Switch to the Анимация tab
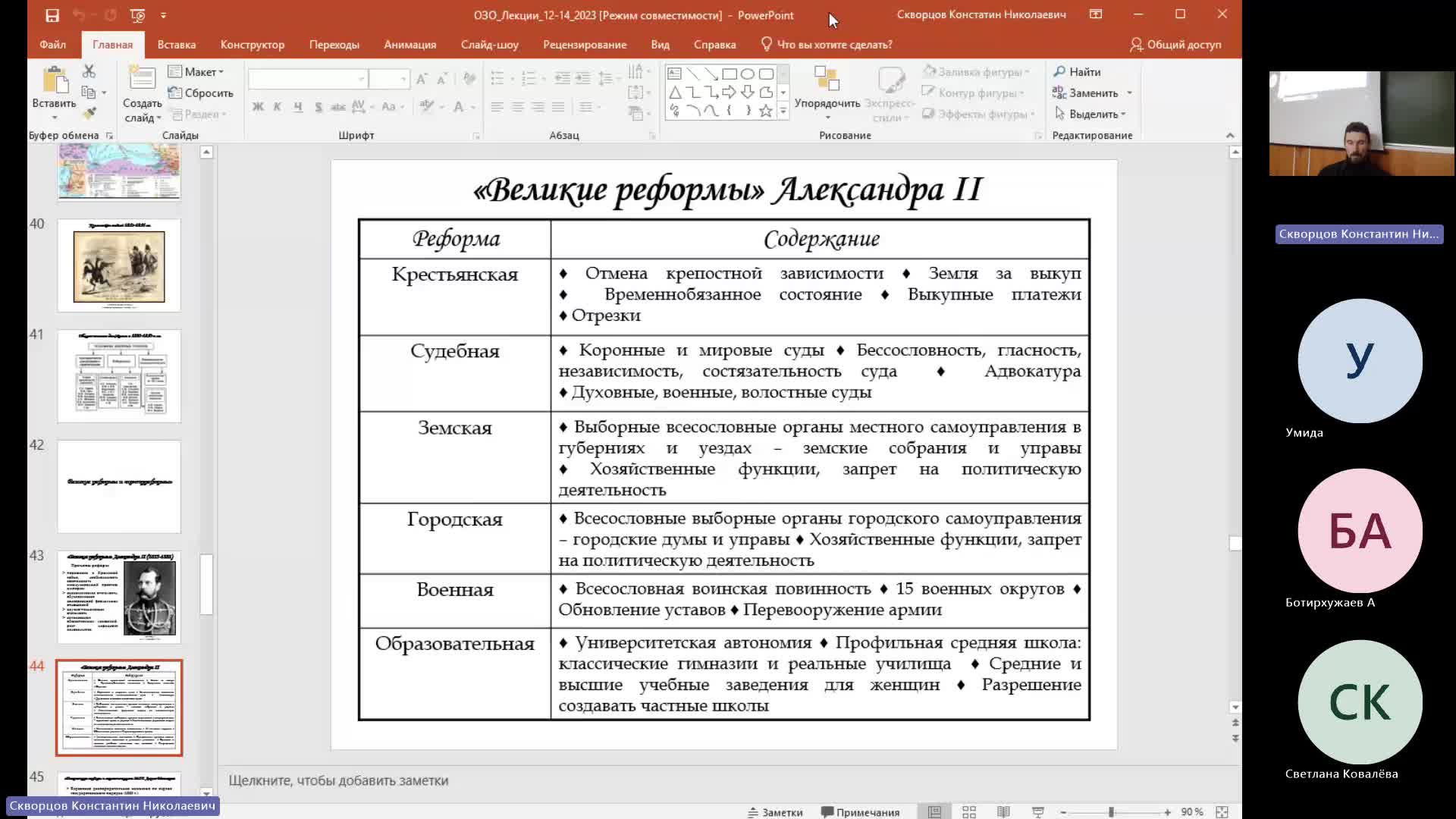The width and height of the screenshot is (1456, 819). (410, 45)
